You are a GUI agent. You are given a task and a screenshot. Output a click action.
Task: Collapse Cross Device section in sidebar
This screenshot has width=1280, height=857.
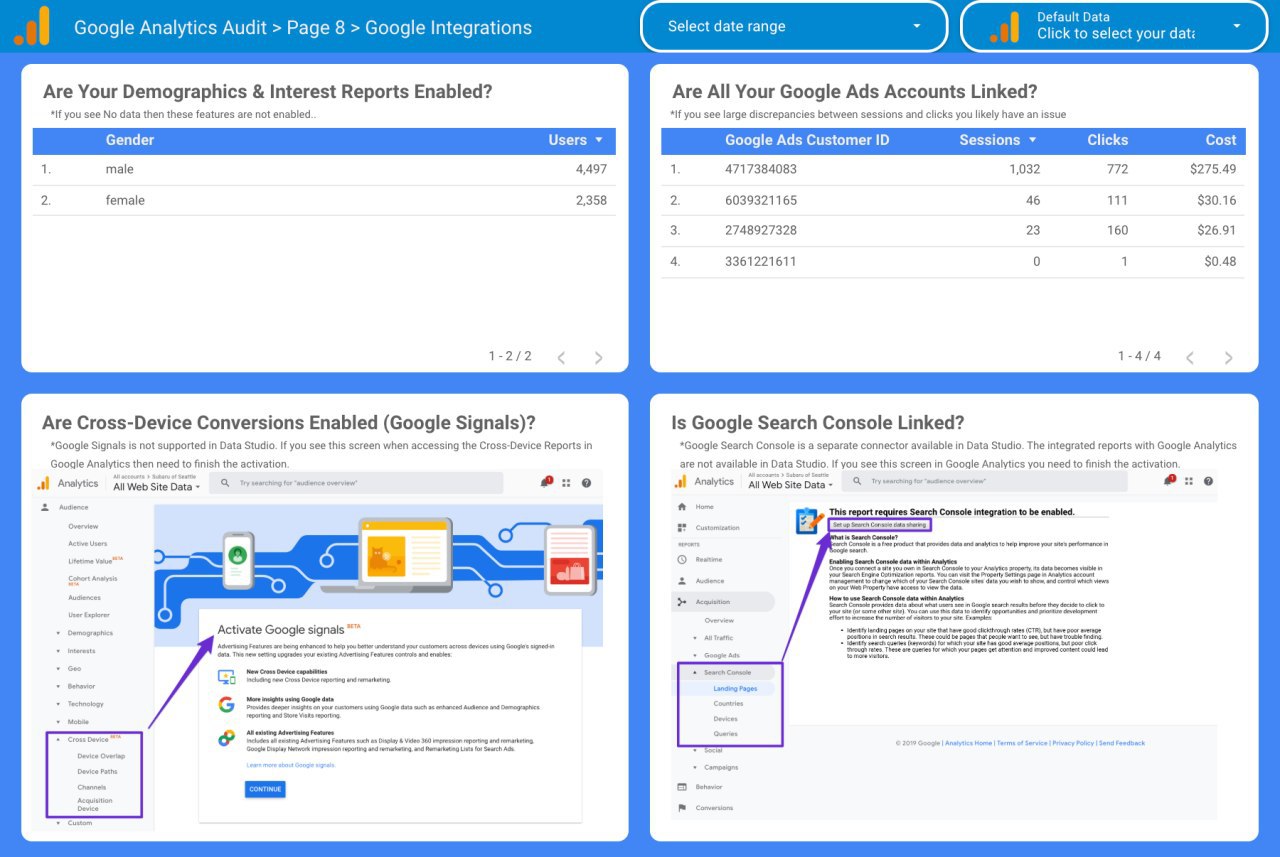(58, 739)
